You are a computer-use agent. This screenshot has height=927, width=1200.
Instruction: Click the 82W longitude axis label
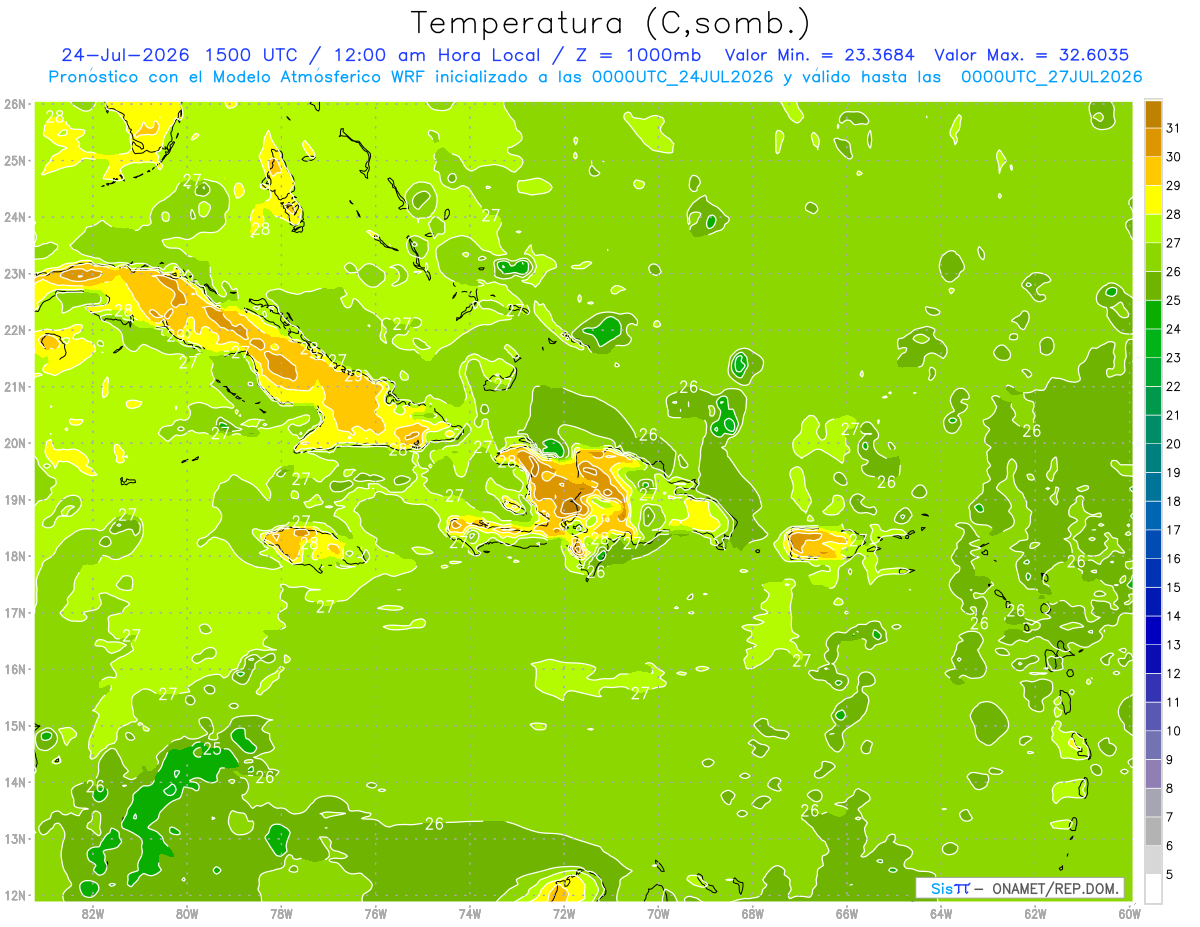coord(93,913)
